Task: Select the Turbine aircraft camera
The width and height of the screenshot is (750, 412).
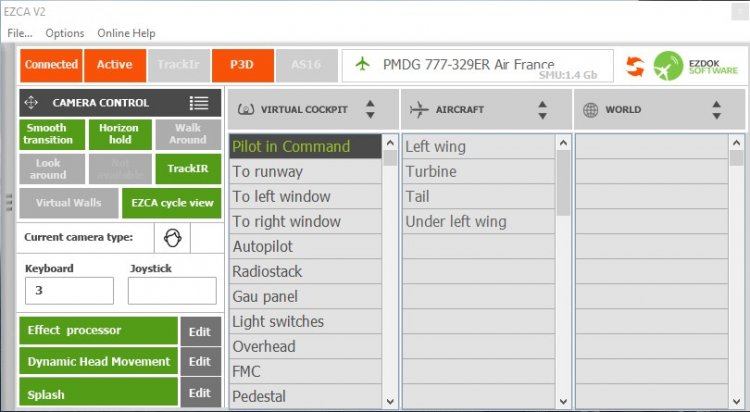Action: click(x=478, y=171)
